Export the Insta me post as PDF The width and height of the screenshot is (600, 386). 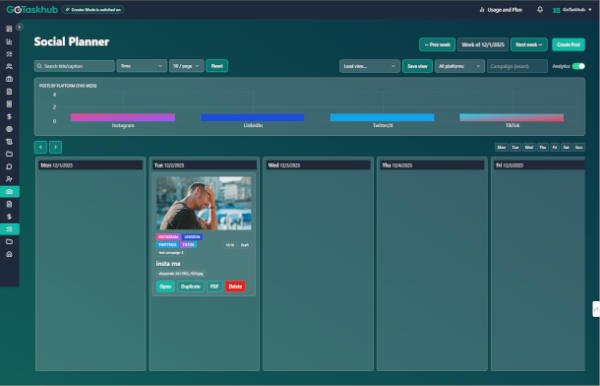(x=214, y=286)
